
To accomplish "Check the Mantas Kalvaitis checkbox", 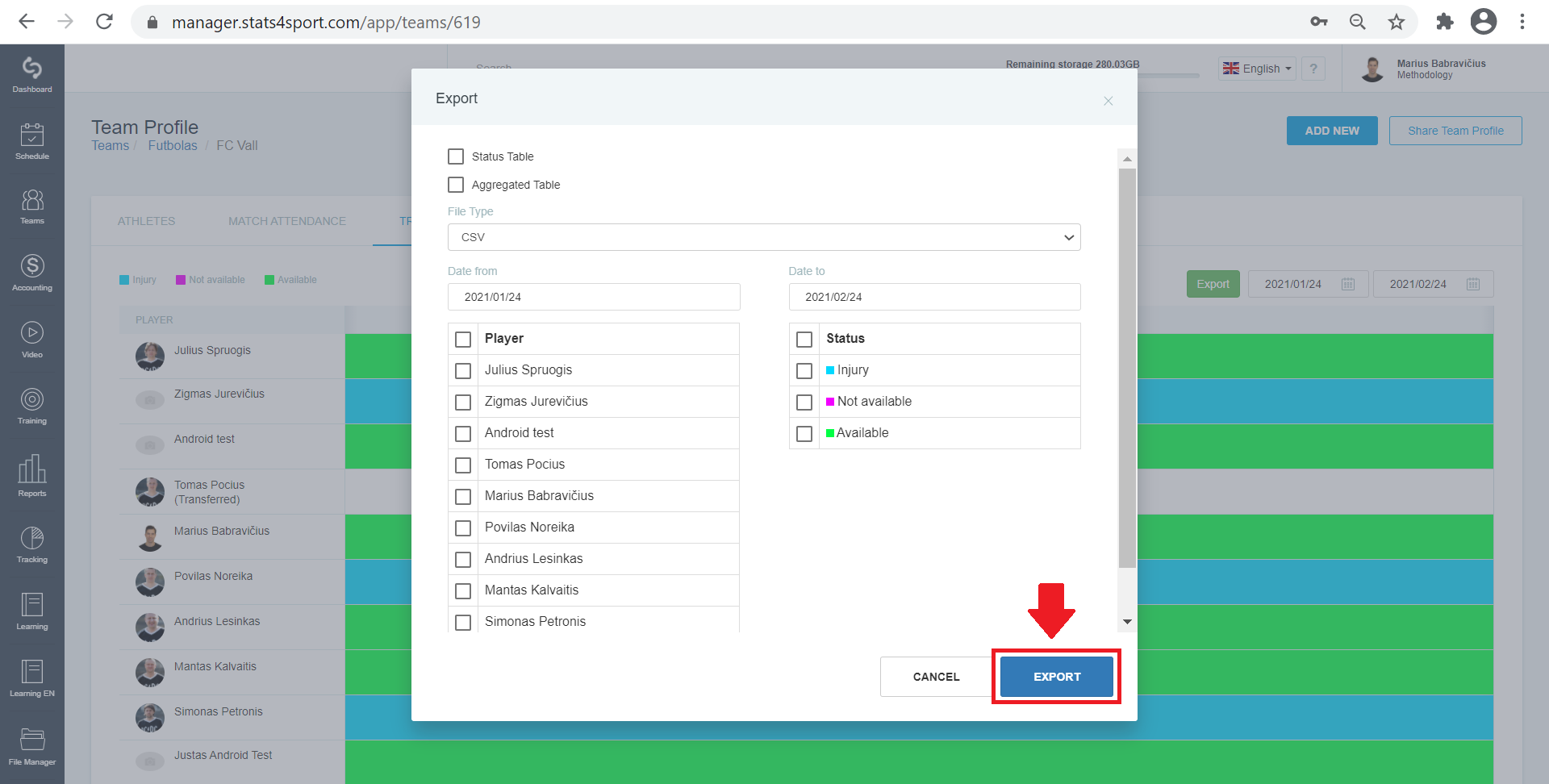I will [x=463, y=591].
